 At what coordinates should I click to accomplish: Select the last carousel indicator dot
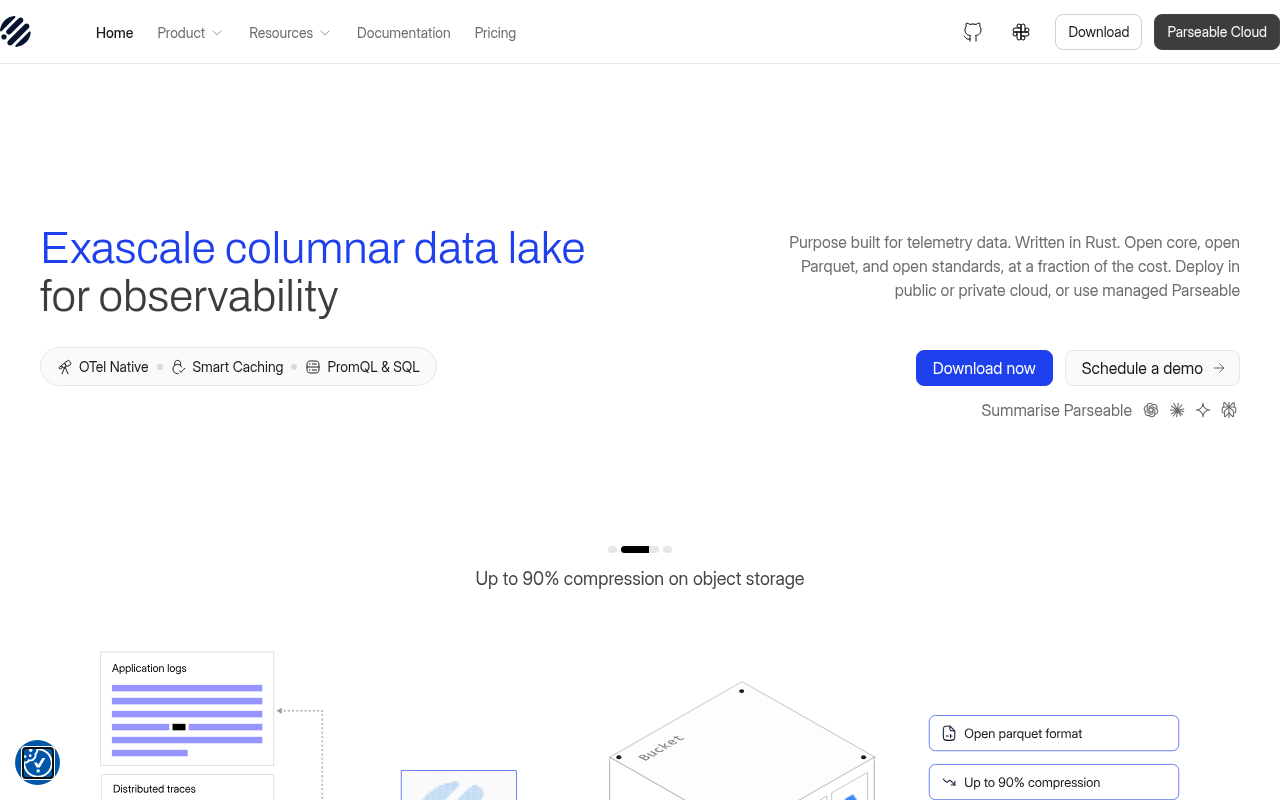(667, 549)
